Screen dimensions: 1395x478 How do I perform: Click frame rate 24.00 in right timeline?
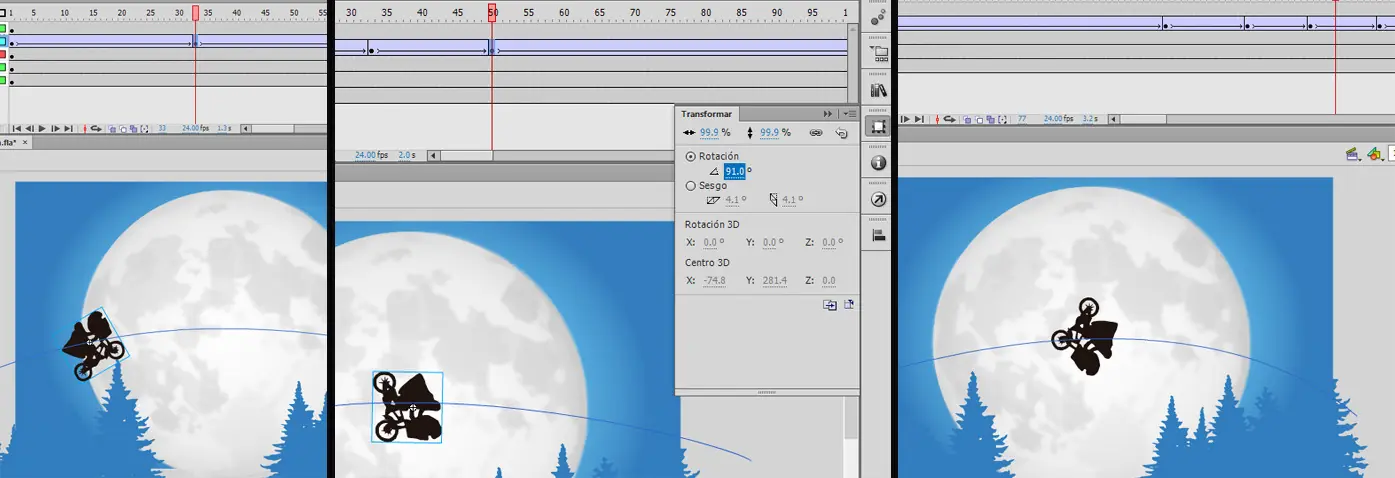[1053, 119]
